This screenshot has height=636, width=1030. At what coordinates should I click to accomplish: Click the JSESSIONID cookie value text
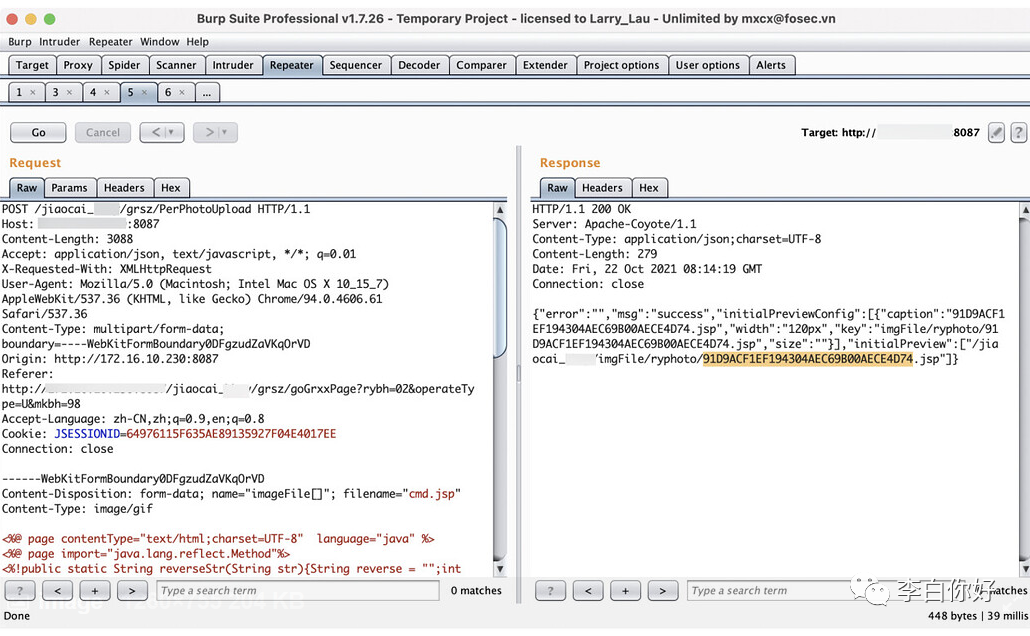231,434
